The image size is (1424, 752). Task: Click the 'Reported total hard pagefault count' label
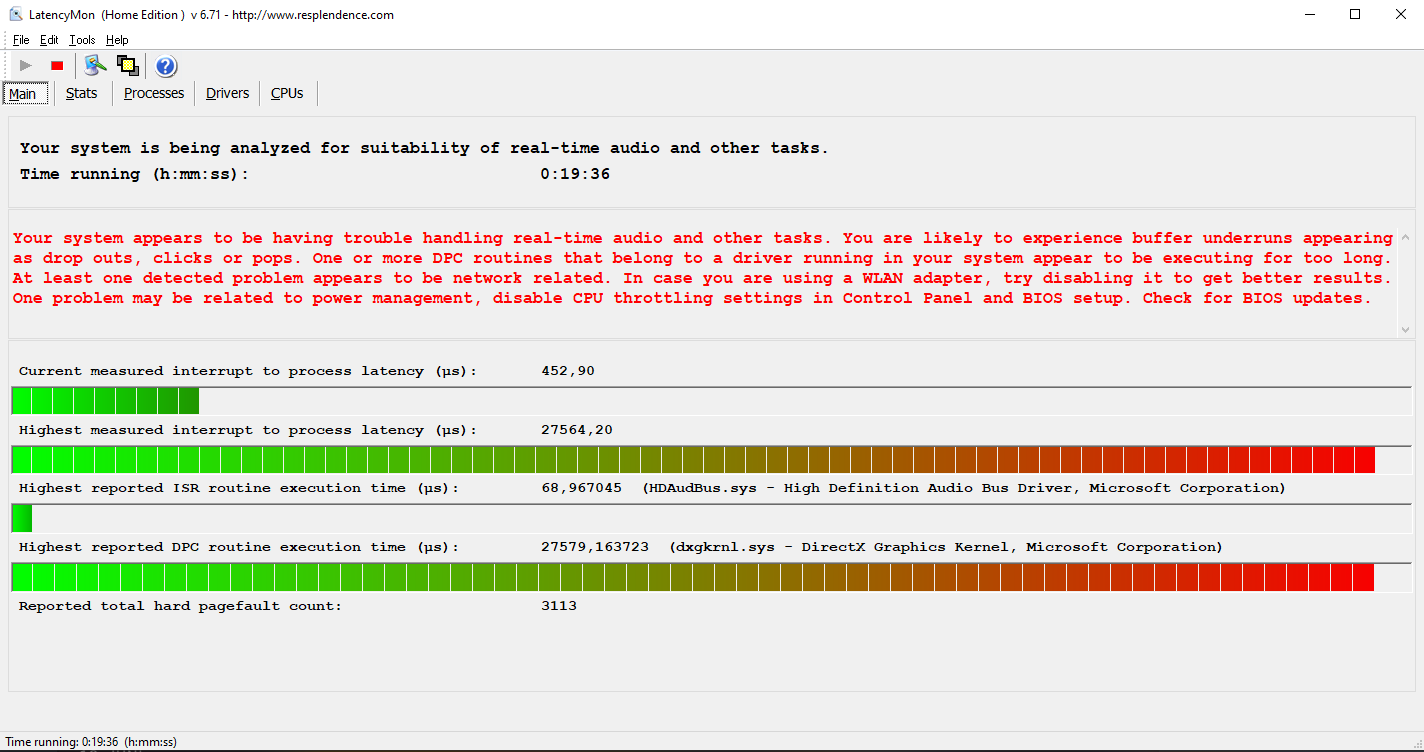(x=180, y=606)
